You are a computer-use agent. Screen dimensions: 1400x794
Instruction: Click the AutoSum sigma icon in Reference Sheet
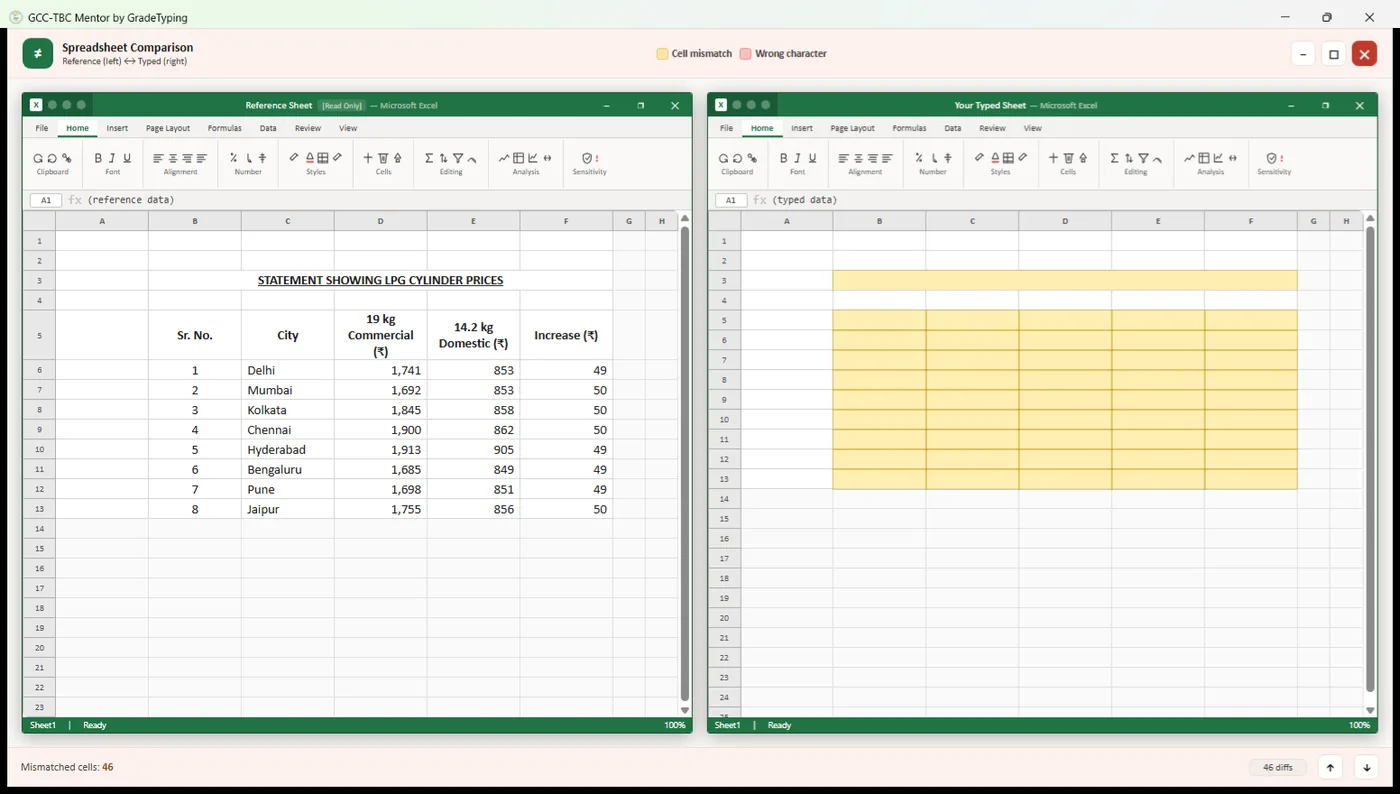tap(429, 158)
